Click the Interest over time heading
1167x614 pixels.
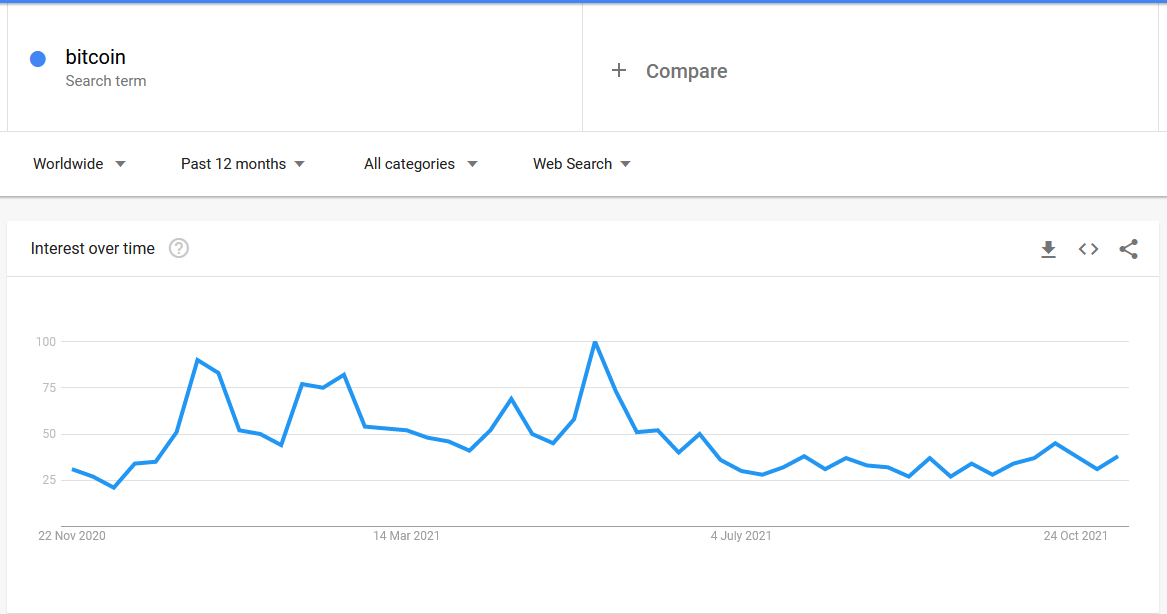(x=93, y=249)
